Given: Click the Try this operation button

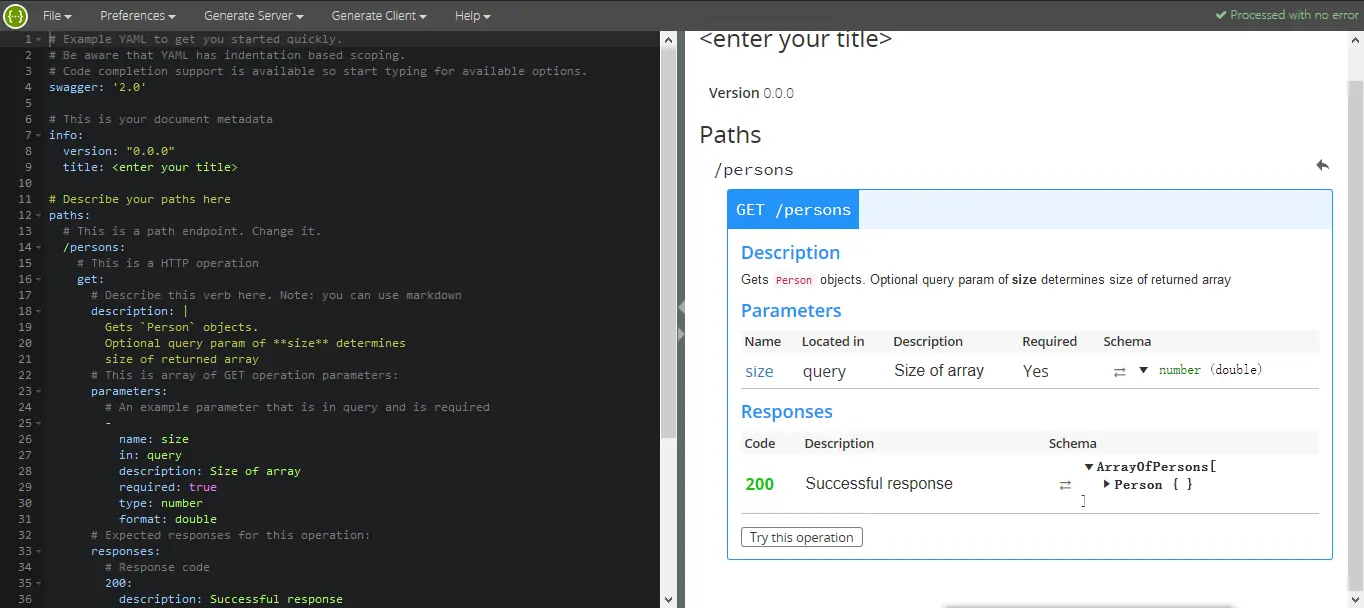Looking at the screenshot, I should pos(802,537).
